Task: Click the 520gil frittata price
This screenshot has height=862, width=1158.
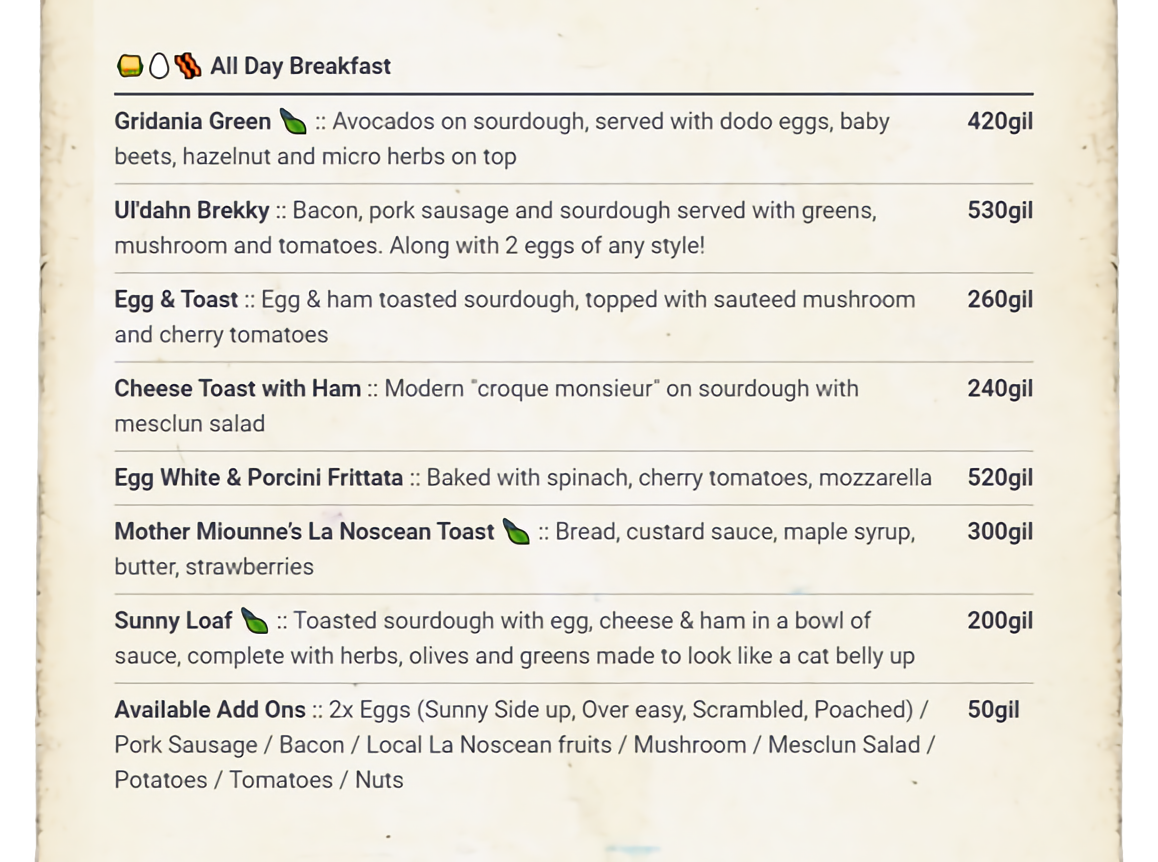Action: coord(999,478)
